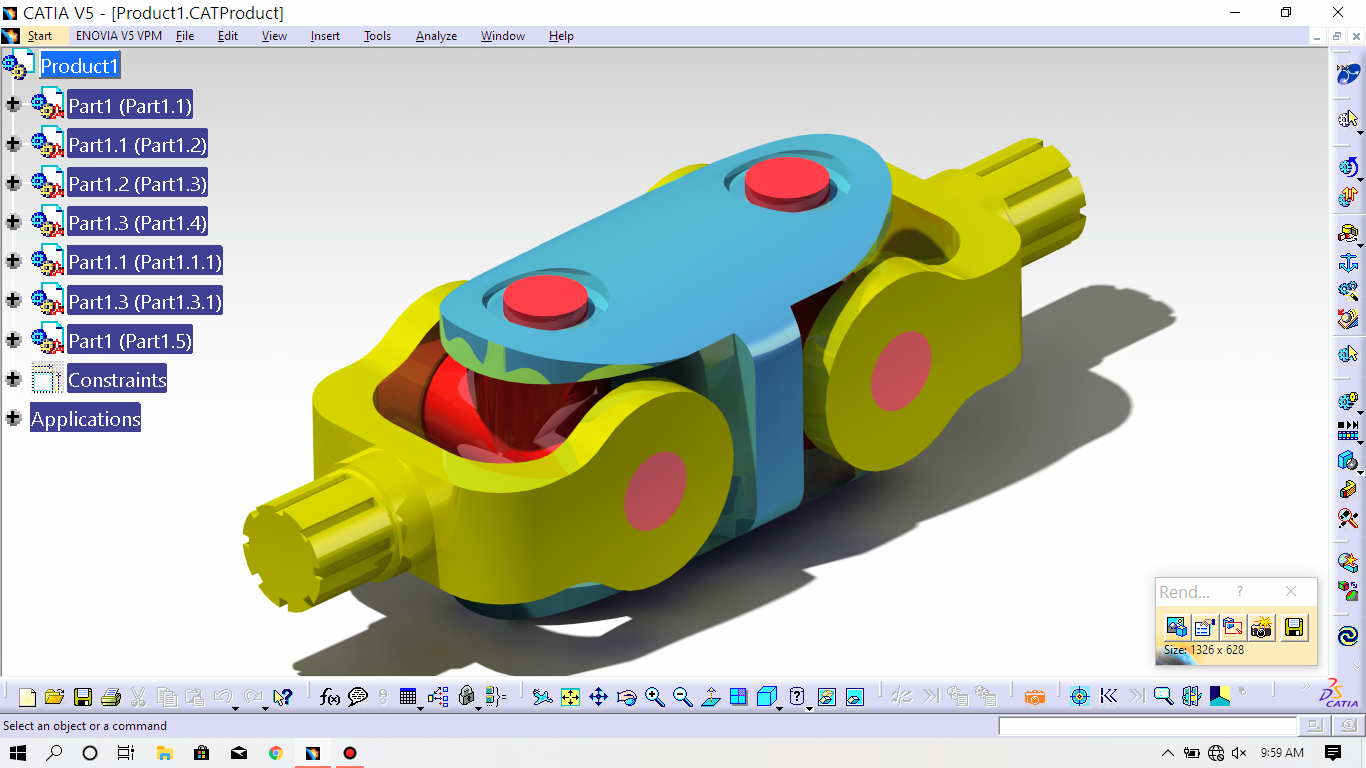Click the Knowledge Inspector tree icon

pos(438,697)
